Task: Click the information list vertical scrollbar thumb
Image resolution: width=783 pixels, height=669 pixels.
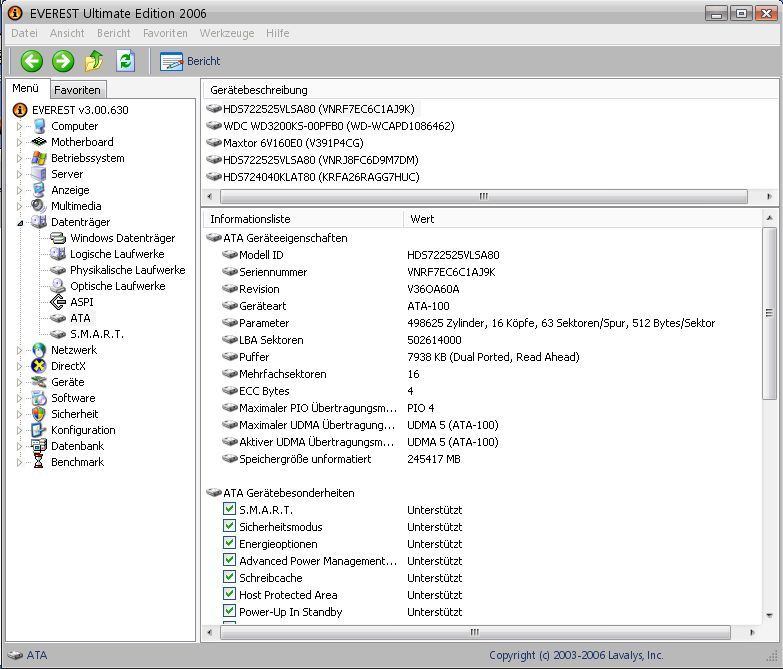Action: pos(770,313)
